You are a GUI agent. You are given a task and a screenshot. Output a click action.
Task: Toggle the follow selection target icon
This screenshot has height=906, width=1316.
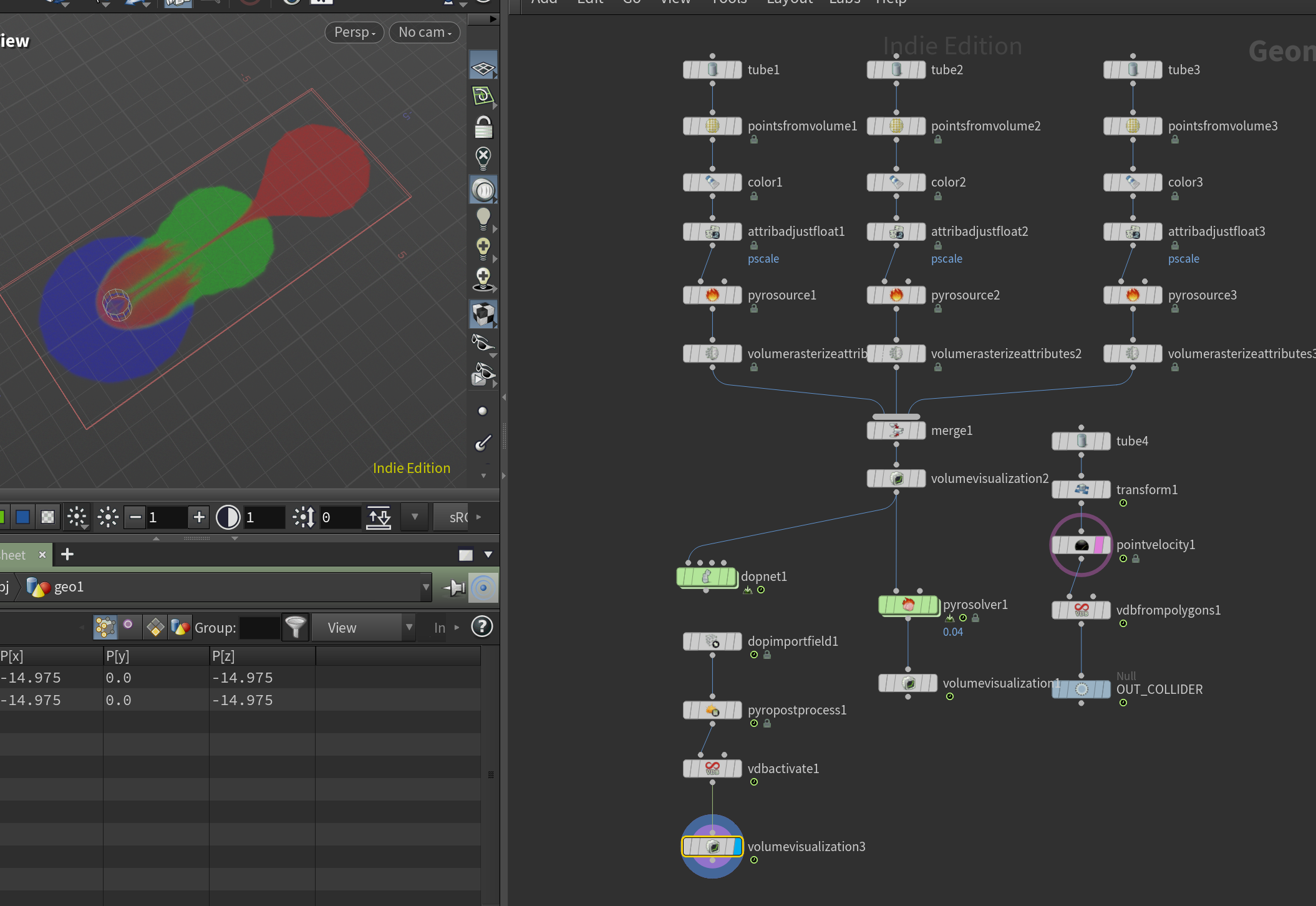pyautogui.click(x=483, y=587)
